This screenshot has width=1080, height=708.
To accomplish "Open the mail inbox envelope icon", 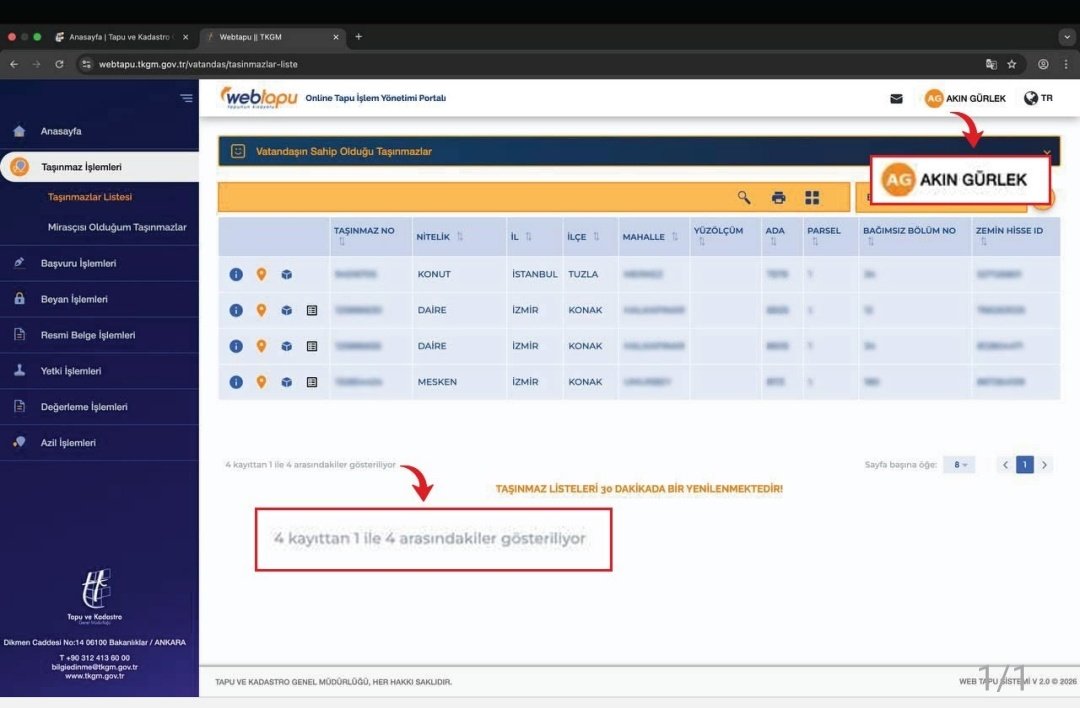I will [x=896, y=98].
